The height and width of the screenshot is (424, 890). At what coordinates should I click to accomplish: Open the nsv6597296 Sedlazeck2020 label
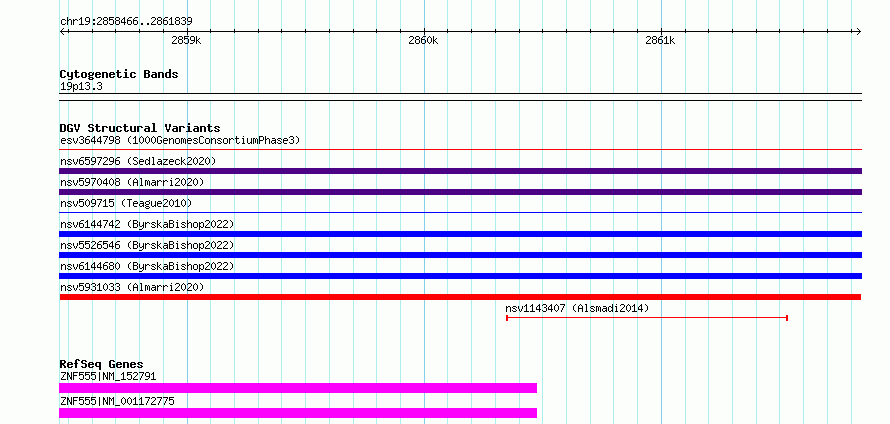(138, 161)
